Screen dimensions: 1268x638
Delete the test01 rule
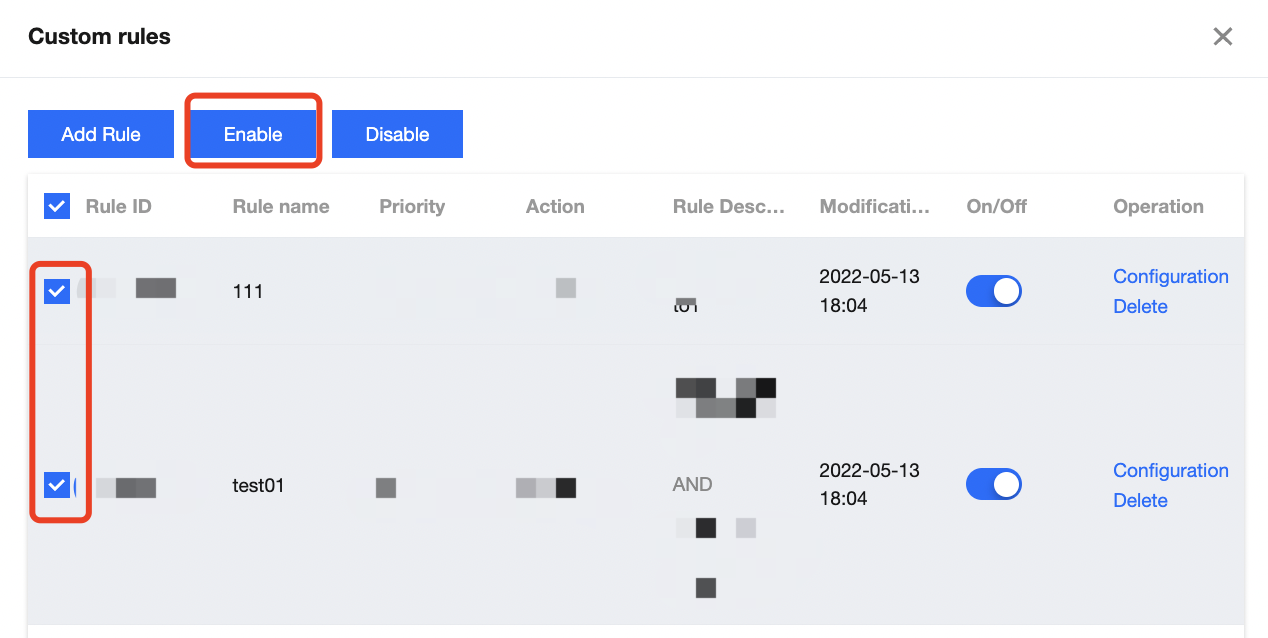tap(1140, 500)
